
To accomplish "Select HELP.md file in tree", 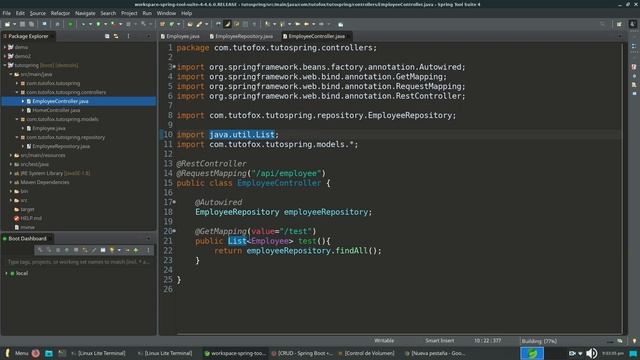I will coord(31,218).
